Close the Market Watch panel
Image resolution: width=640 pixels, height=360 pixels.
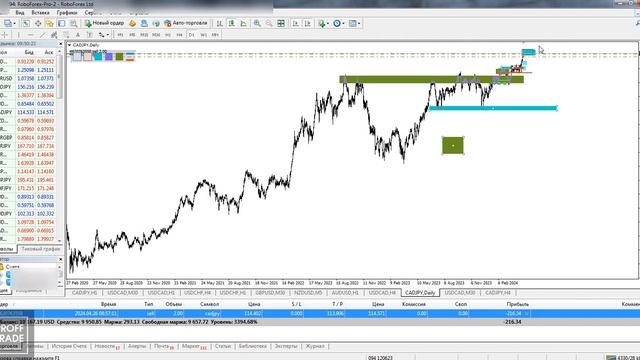[60, 44]
